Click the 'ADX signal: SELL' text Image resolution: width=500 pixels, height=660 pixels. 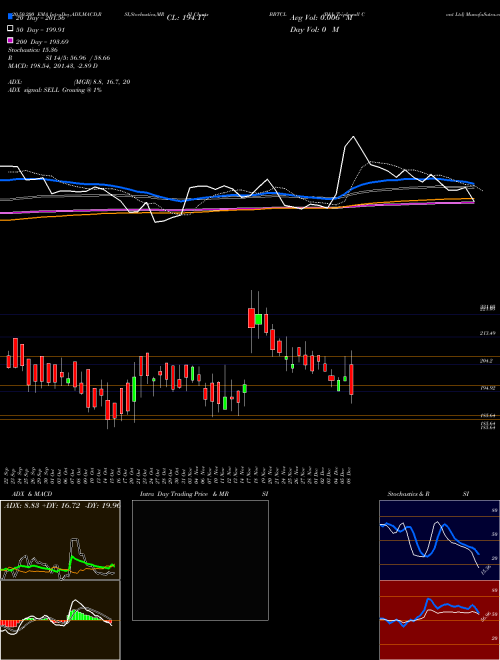[55, 90]
